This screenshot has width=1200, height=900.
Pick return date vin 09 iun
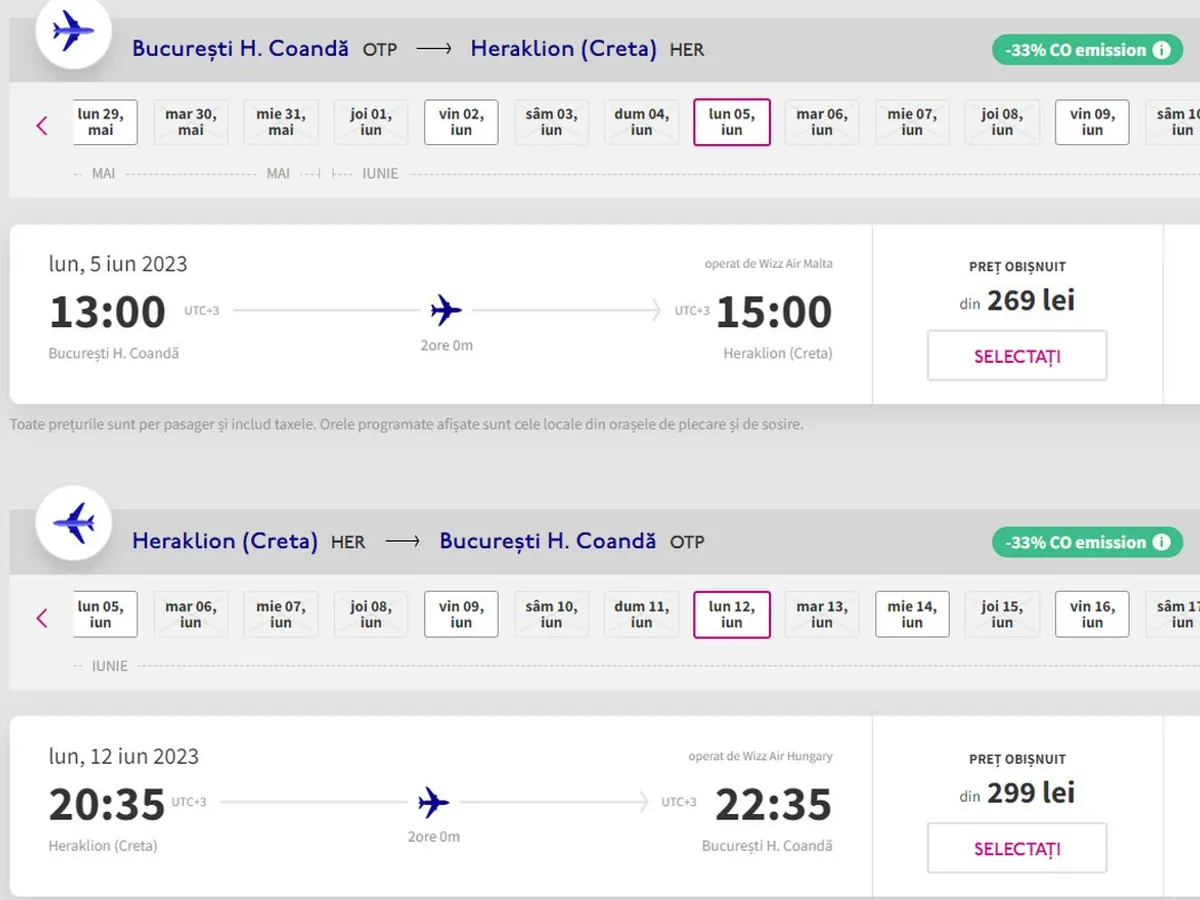click(461, 614)
